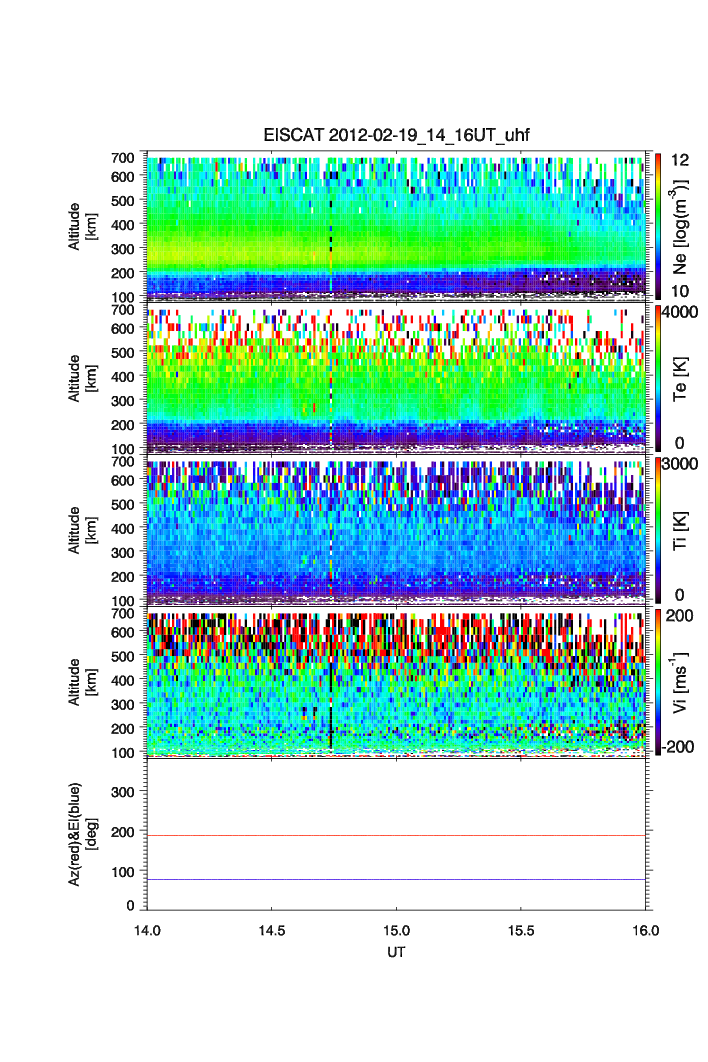Click the 14.5 tick on UT axis

click(x=272, y=929)
